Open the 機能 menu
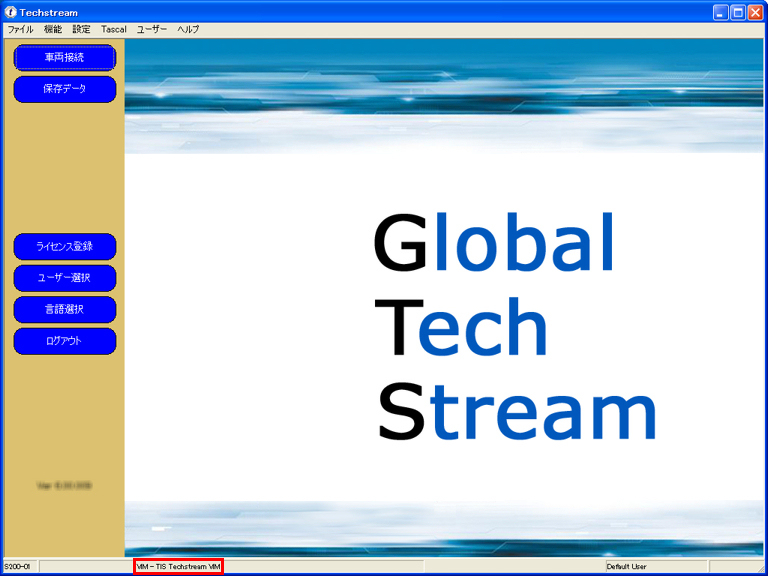Image resolution: width=768 pixels, height=576 pixels. pos(53,29)
